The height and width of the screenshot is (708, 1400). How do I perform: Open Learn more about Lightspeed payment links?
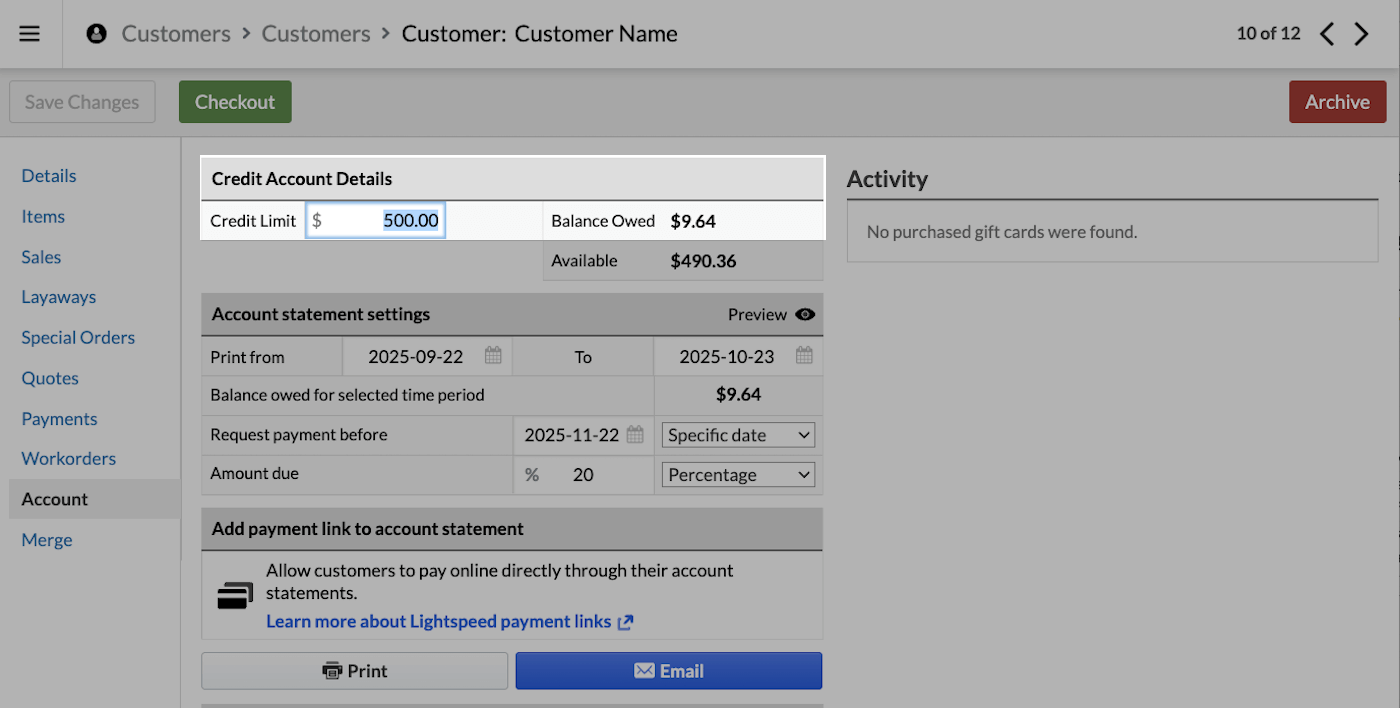(437, 621)
